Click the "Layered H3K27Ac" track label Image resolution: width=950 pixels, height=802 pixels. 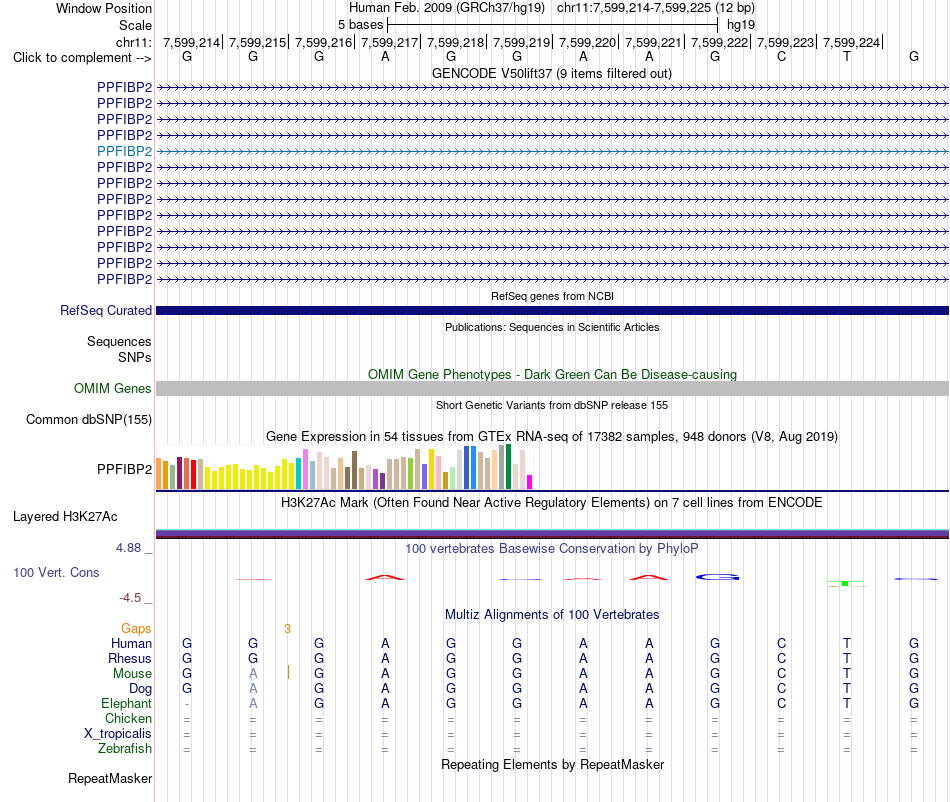point(65,517)
